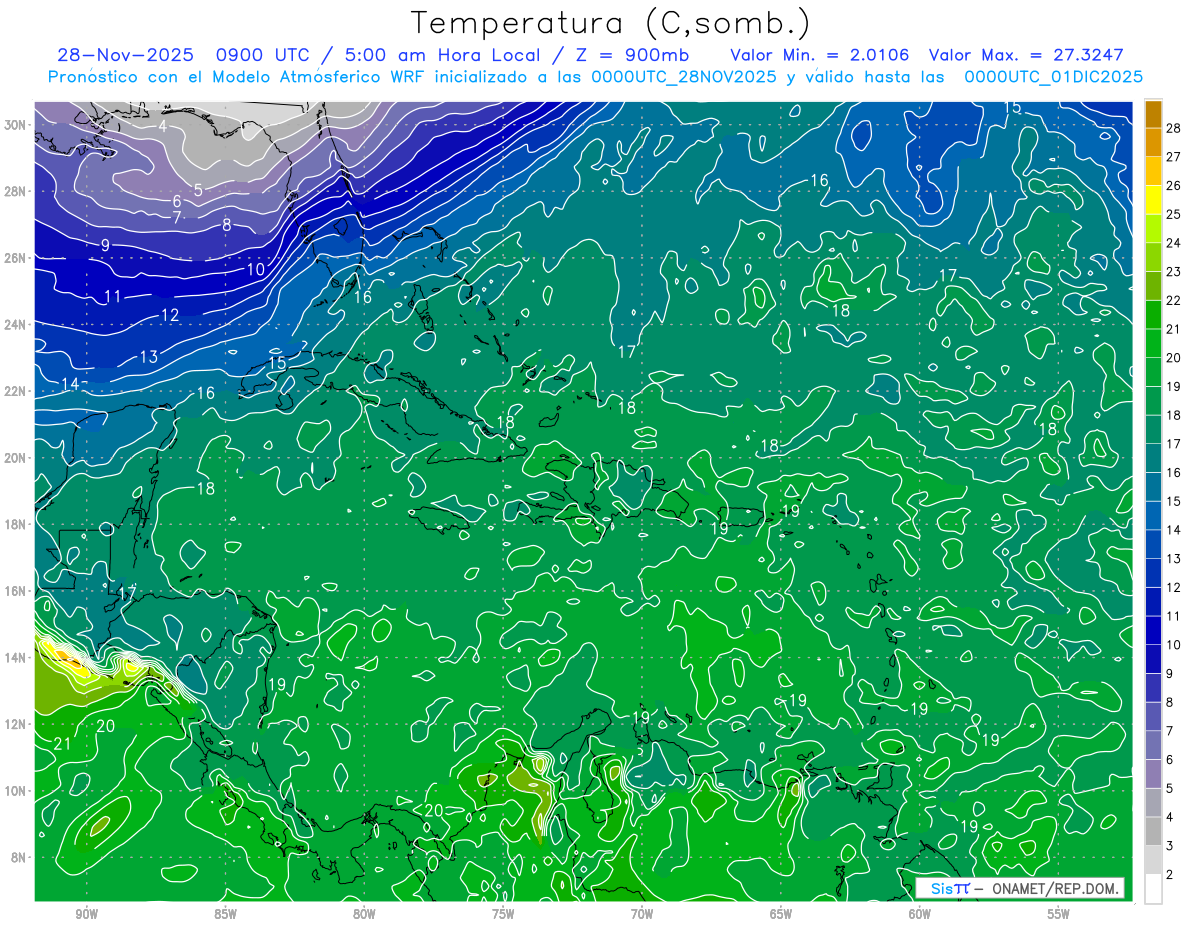Click the brown legend swatch above 28
Image resolution: width=1200 pixels, height=927 pixels.
point(1153,114)
